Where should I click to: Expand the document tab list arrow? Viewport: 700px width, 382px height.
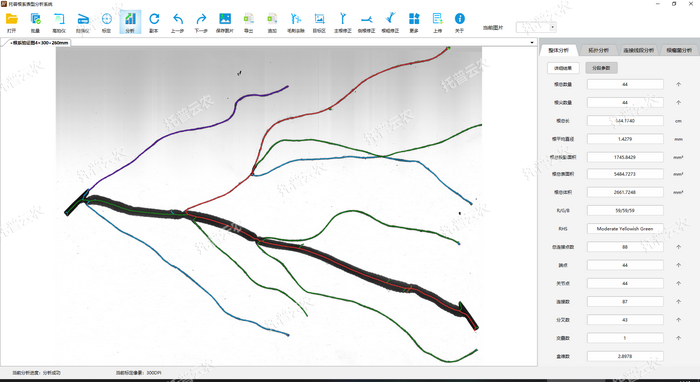click(x=532, y=43)
